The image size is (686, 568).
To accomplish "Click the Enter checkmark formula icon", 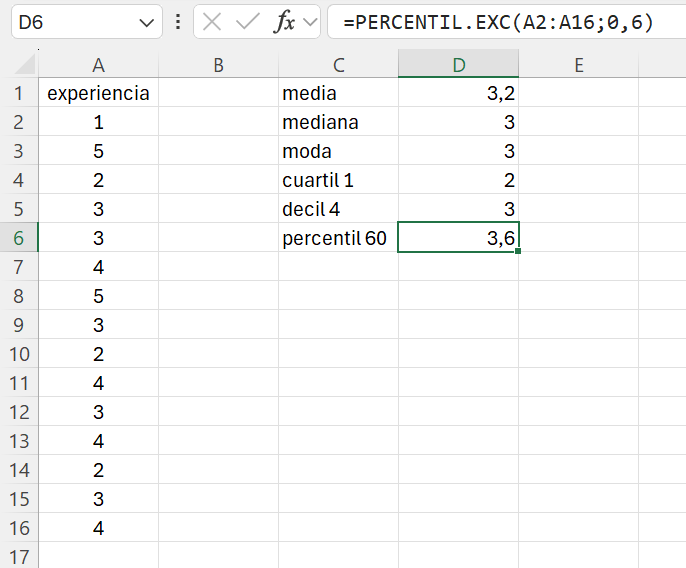I will point(247,22).
